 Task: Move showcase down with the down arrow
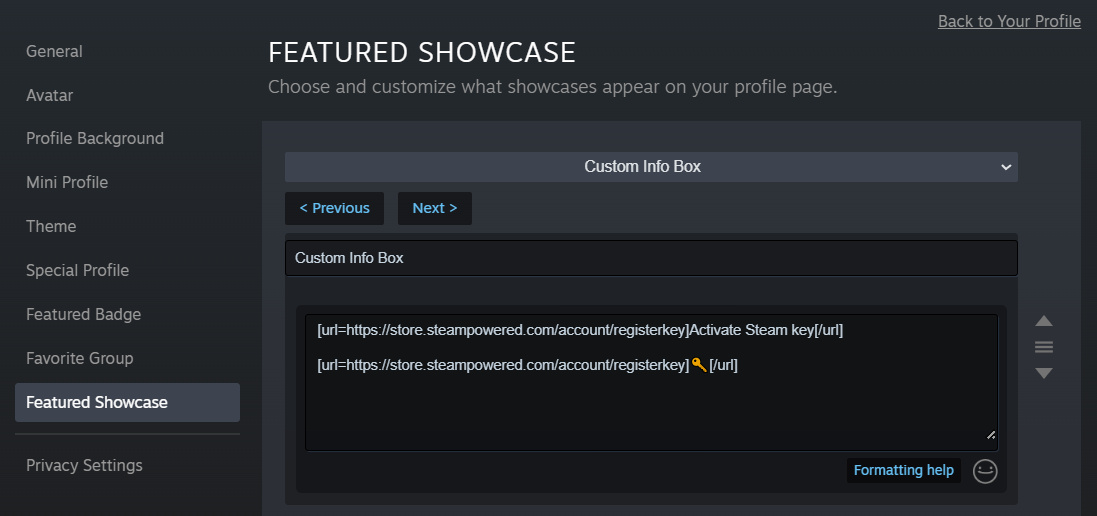(x=1044, y=373)
